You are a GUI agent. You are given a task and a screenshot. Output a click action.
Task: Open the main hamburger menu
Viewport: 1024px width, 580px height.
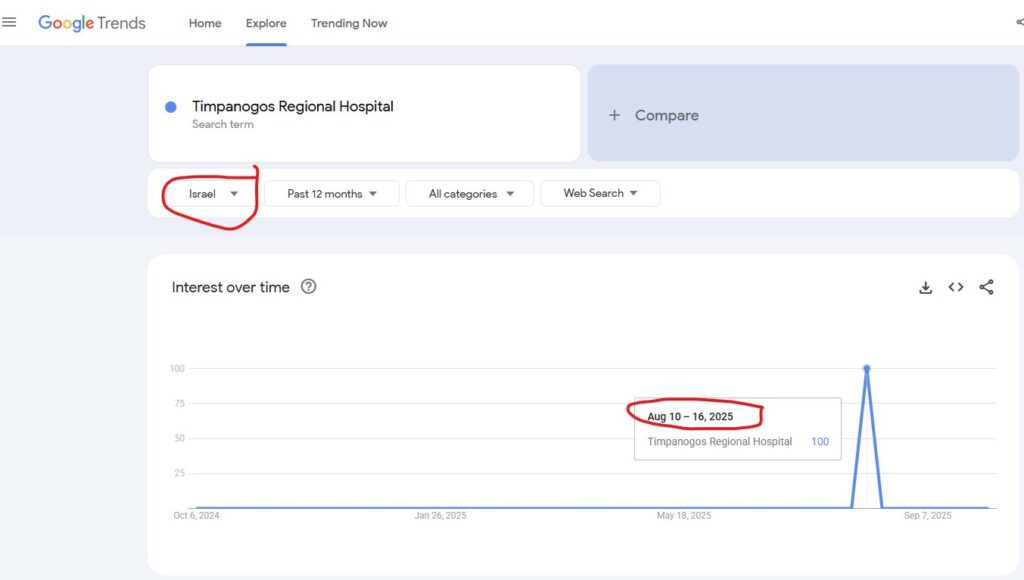[x=10, y=23]
